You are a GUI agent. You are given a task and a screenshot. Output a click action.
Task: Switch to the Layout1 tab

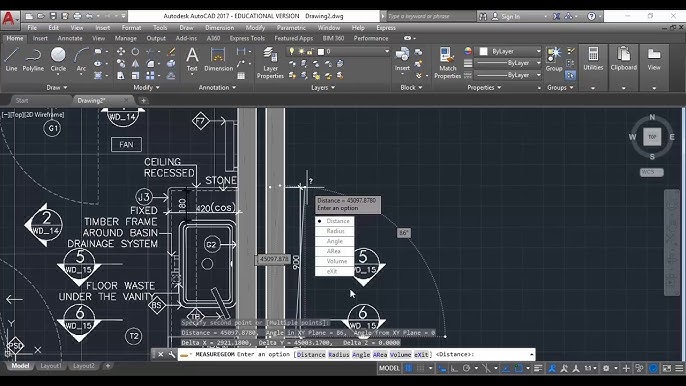point(51,366)
